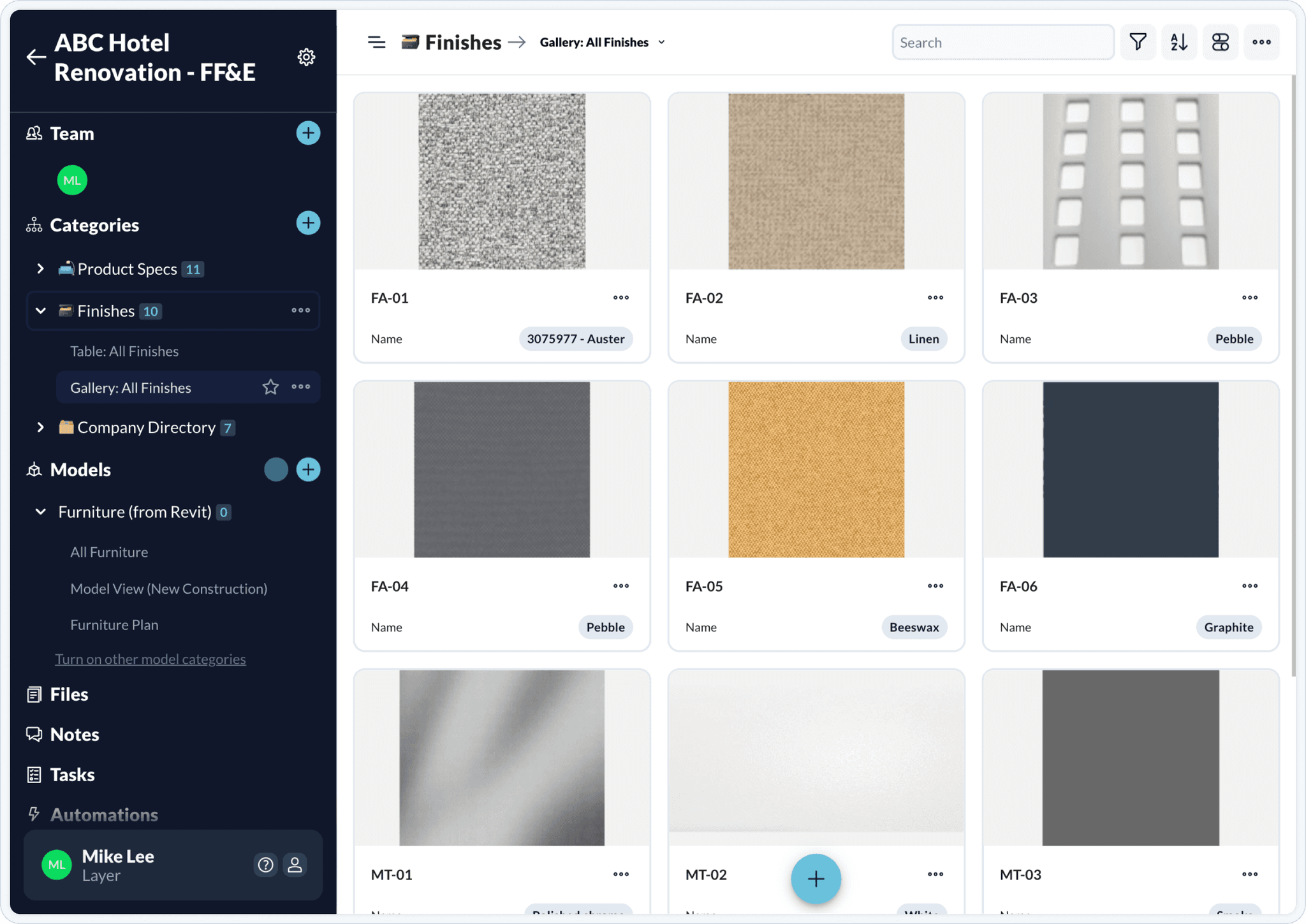Open the help question mark icon
1306x924 pixels.
coord(266,865)
